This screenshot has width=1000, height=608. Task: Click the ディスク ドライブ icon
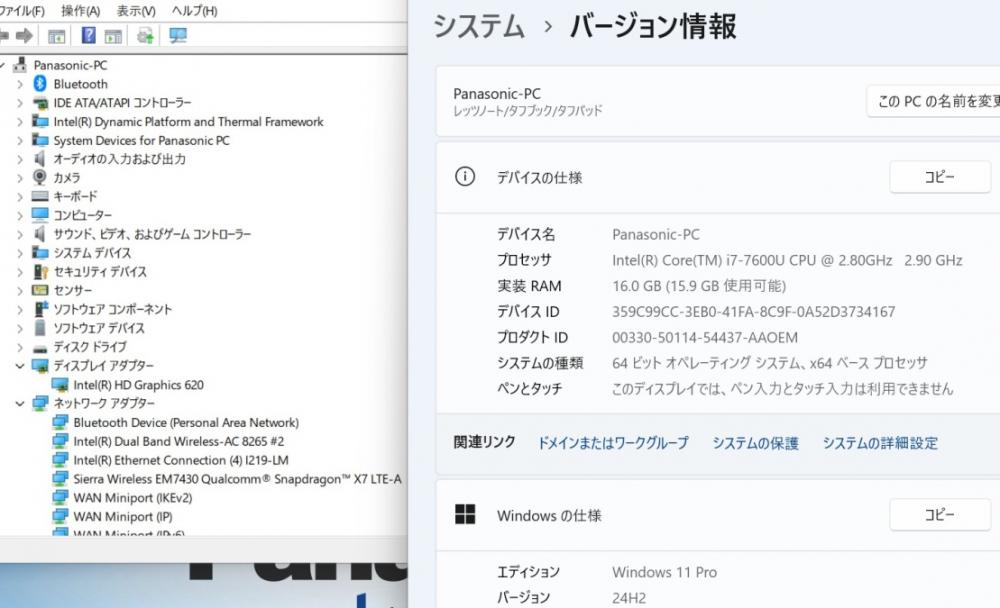click(40, 348)
